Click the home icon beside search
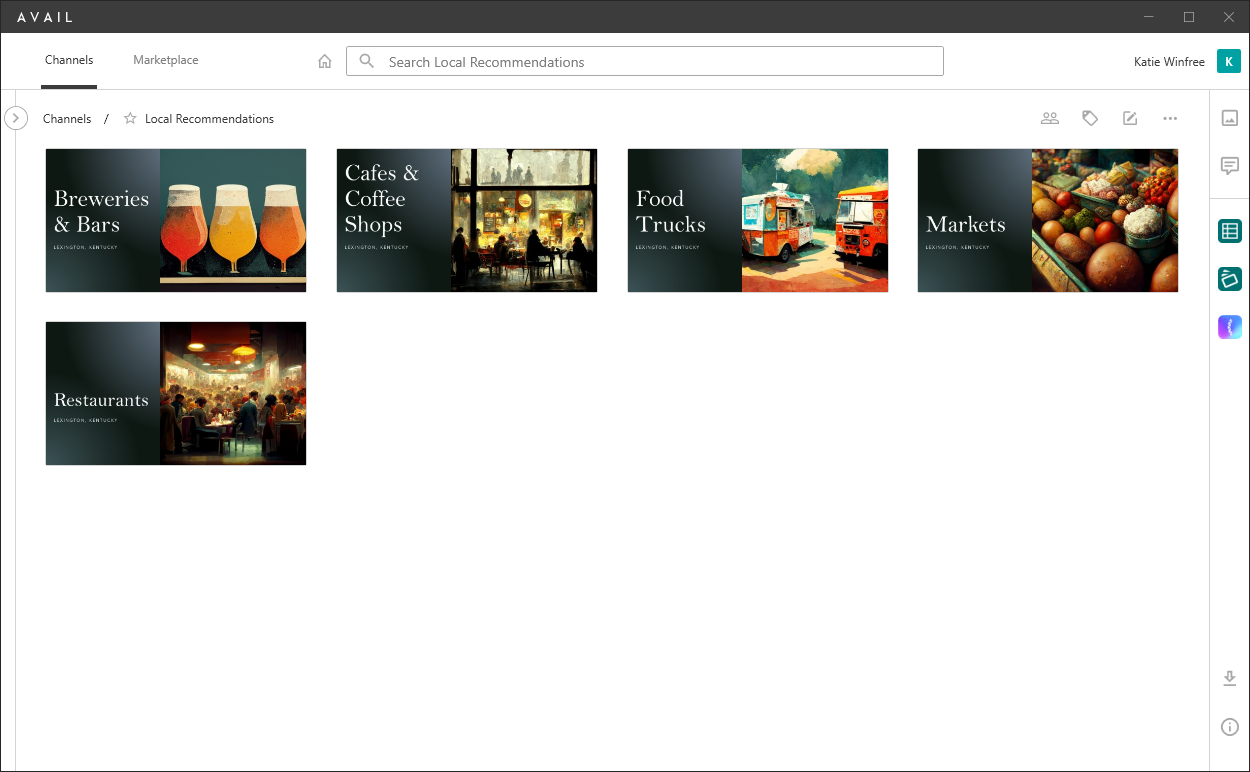 pyautogui.click(x=325, y=62)
